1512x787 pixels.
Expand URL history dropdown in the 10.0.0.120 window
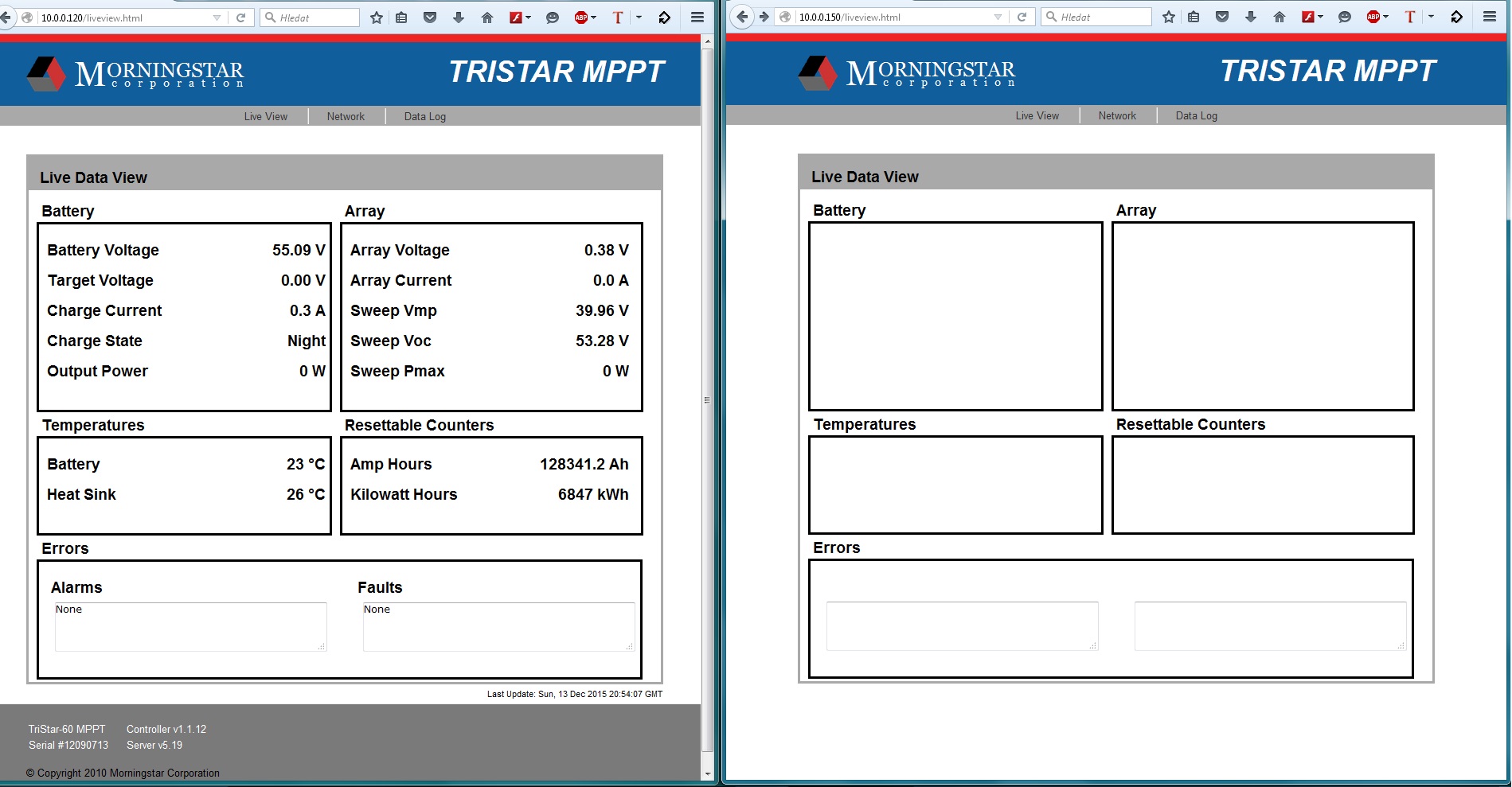coord(217,18)
